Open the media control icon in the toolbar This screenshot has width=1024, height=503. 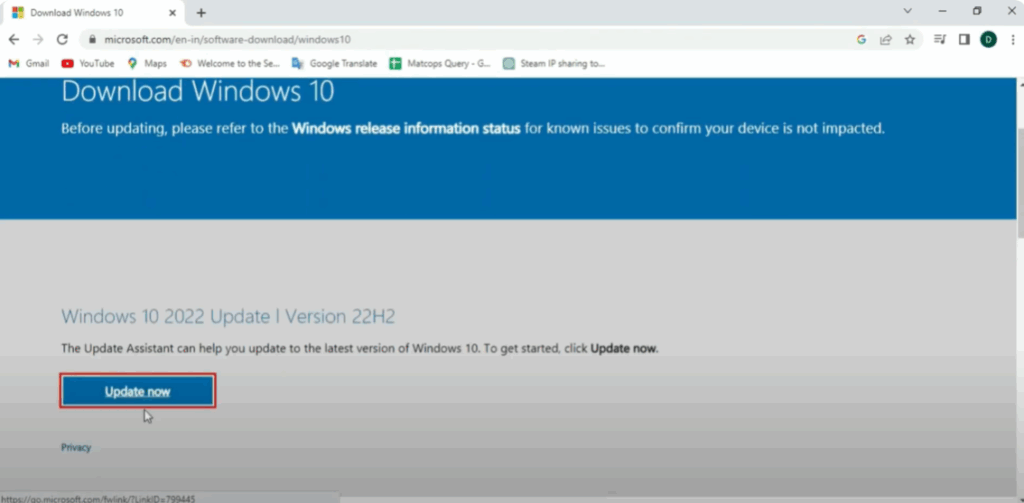[940, 39]
